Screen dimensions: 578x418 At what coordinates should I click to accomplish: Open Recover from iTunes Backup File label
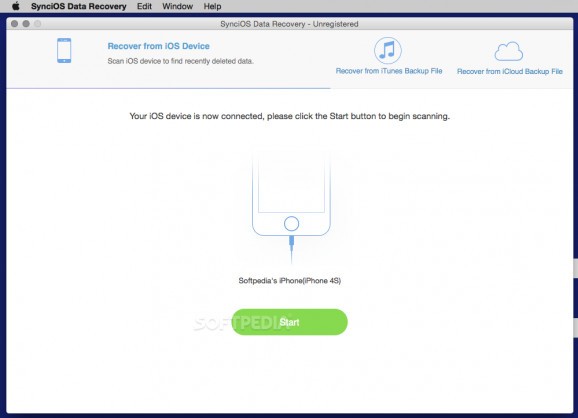(389, 71)
